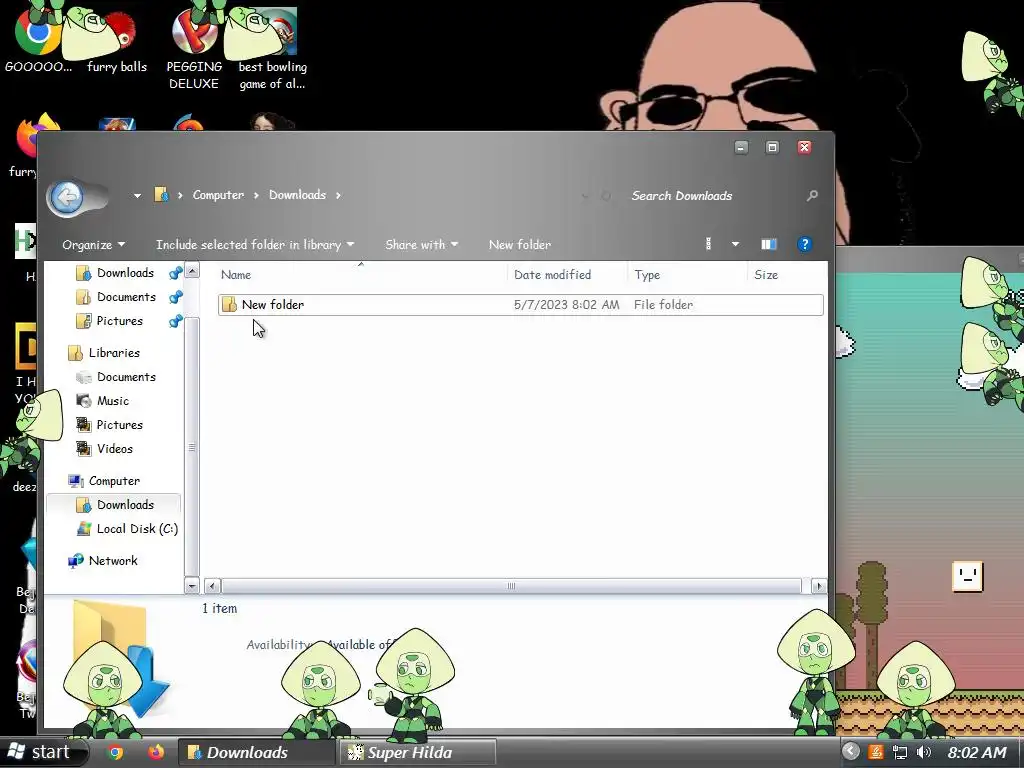The height and width of the screenshot is (768, 1024).
Task: Open Include selected folder in library menu
Action: [255, 245]
